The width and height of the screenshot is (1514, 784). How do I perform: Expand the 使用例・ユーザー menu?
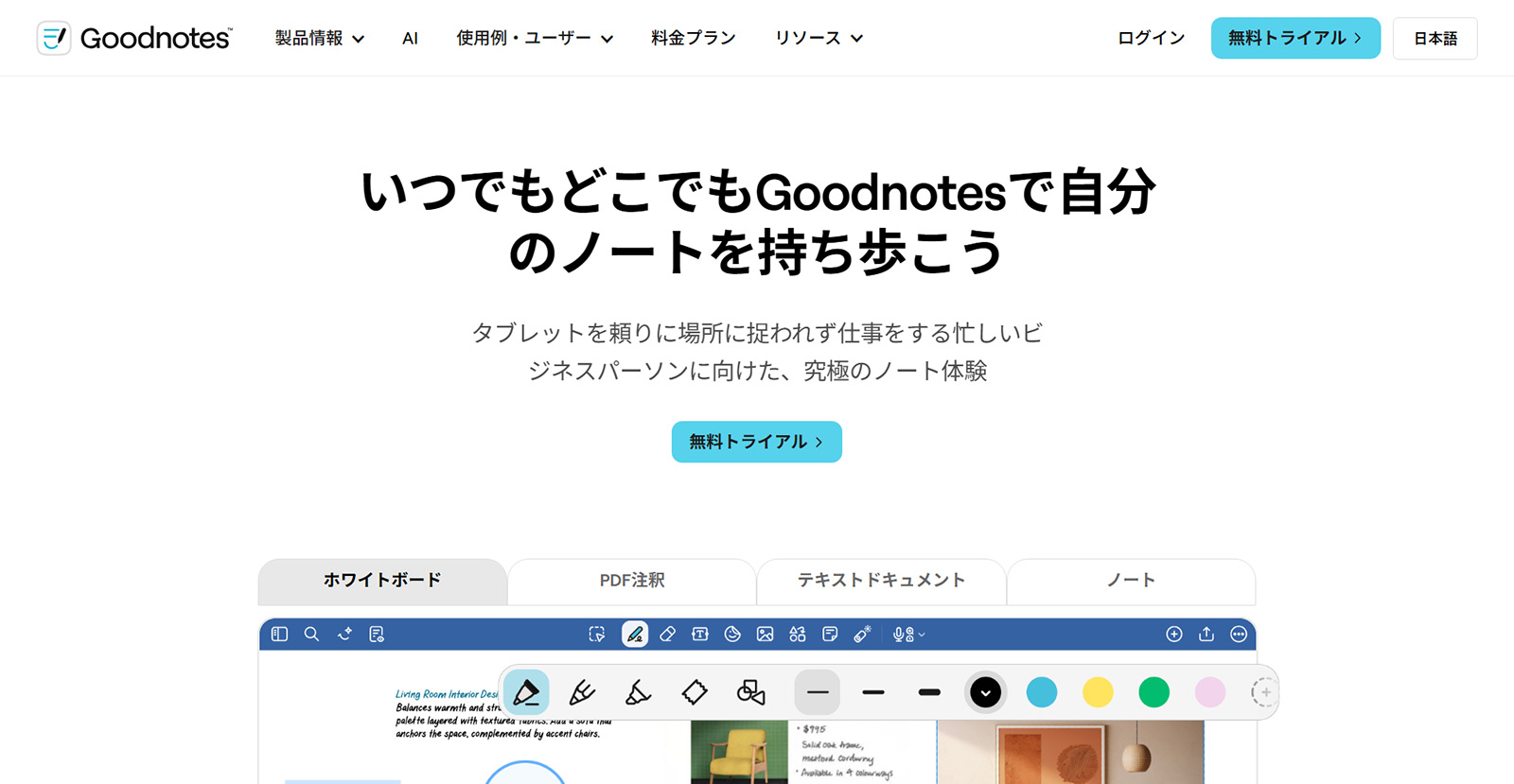[535, 38]
